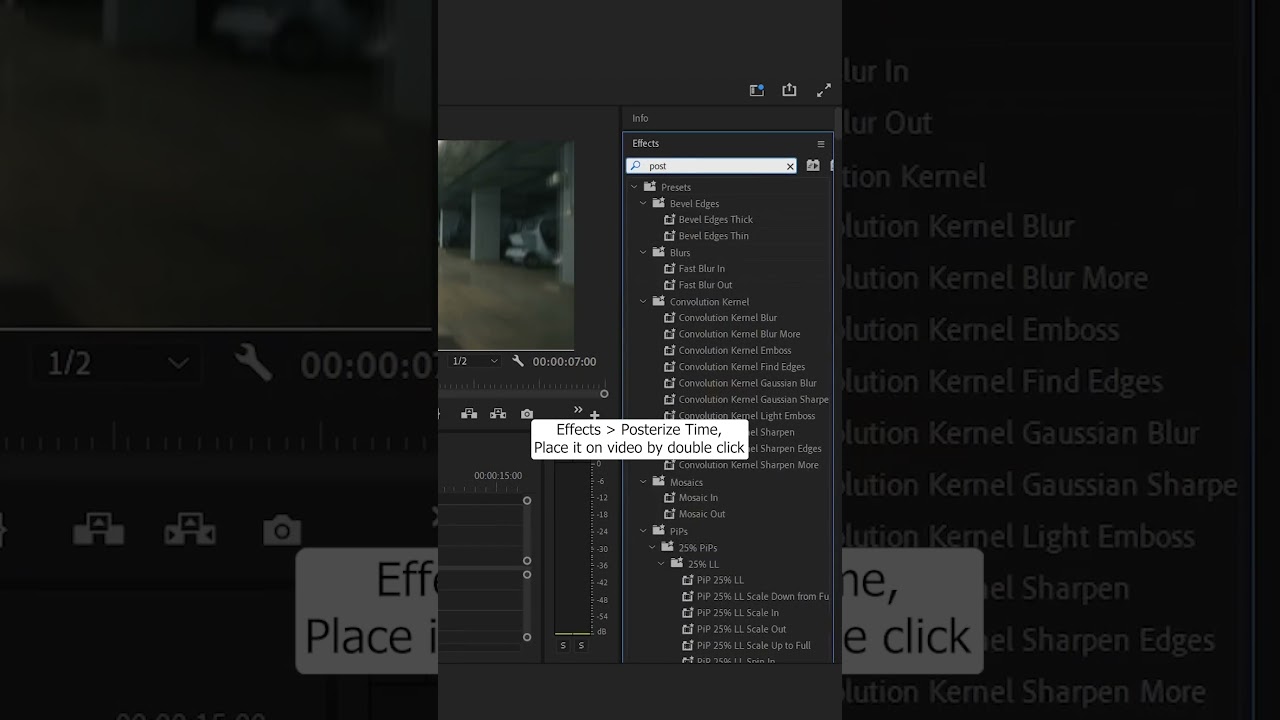Collapse the 25% PiPs folder
The image size is (1280, 720).
pyautogui.click(x=652, y=547)
